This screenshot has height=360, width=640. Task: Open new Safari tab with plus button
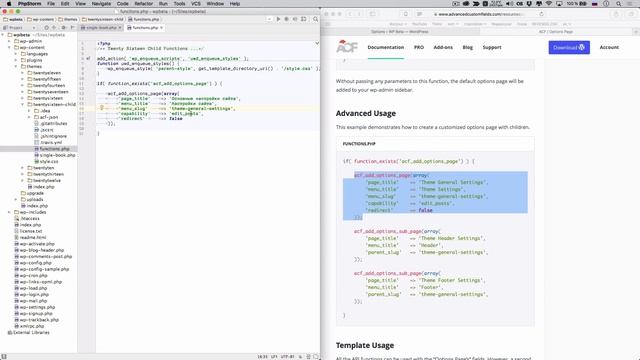[636, 31]
